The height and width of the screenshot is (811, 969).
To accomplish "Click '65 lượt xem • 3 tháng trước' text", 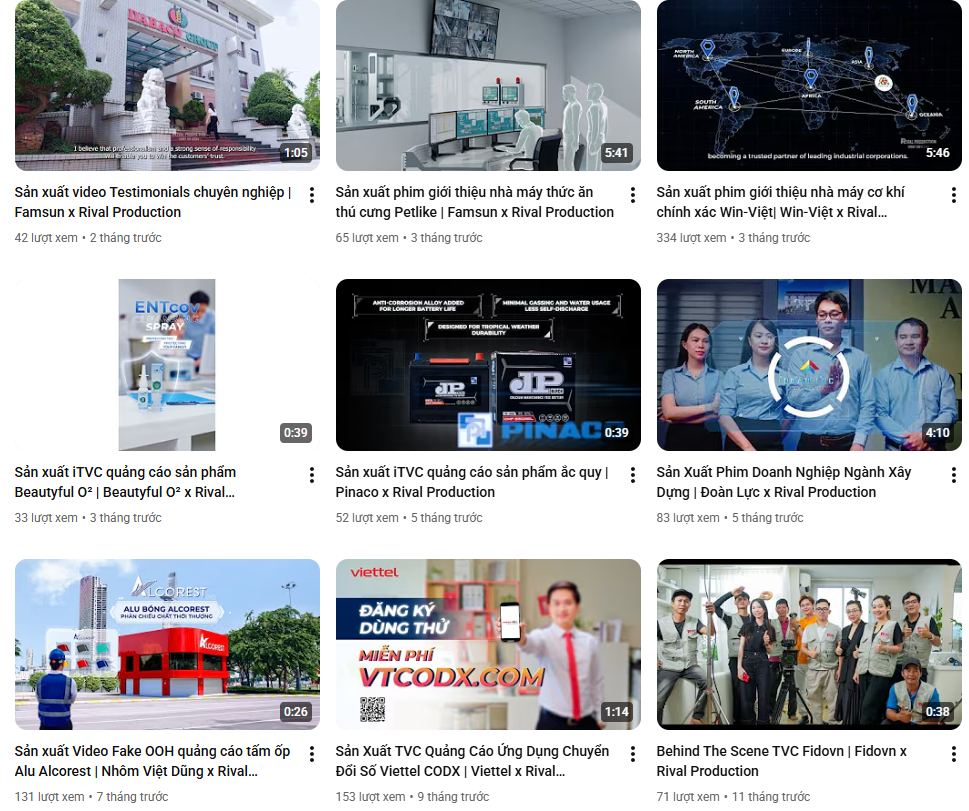I will click(409, 238).
